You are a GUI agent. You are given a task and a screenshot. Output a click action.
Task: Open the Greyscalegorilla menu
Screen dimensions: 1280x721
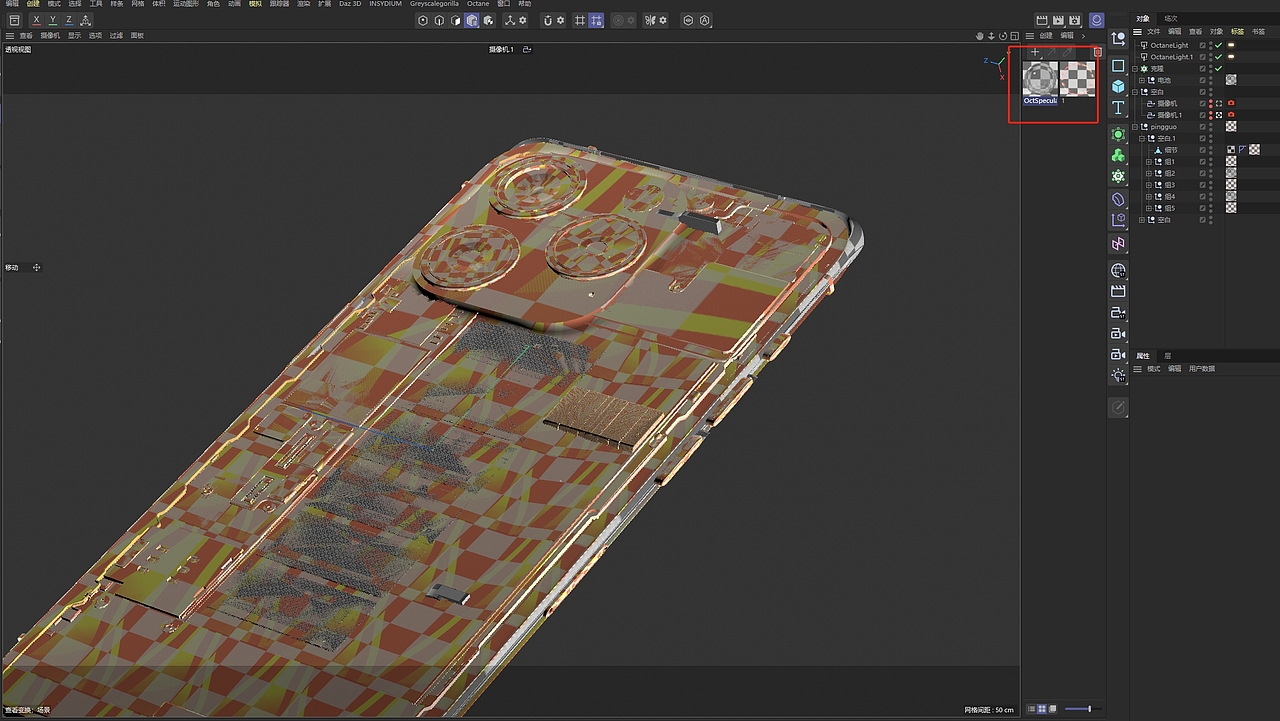[x=434, y=4]
